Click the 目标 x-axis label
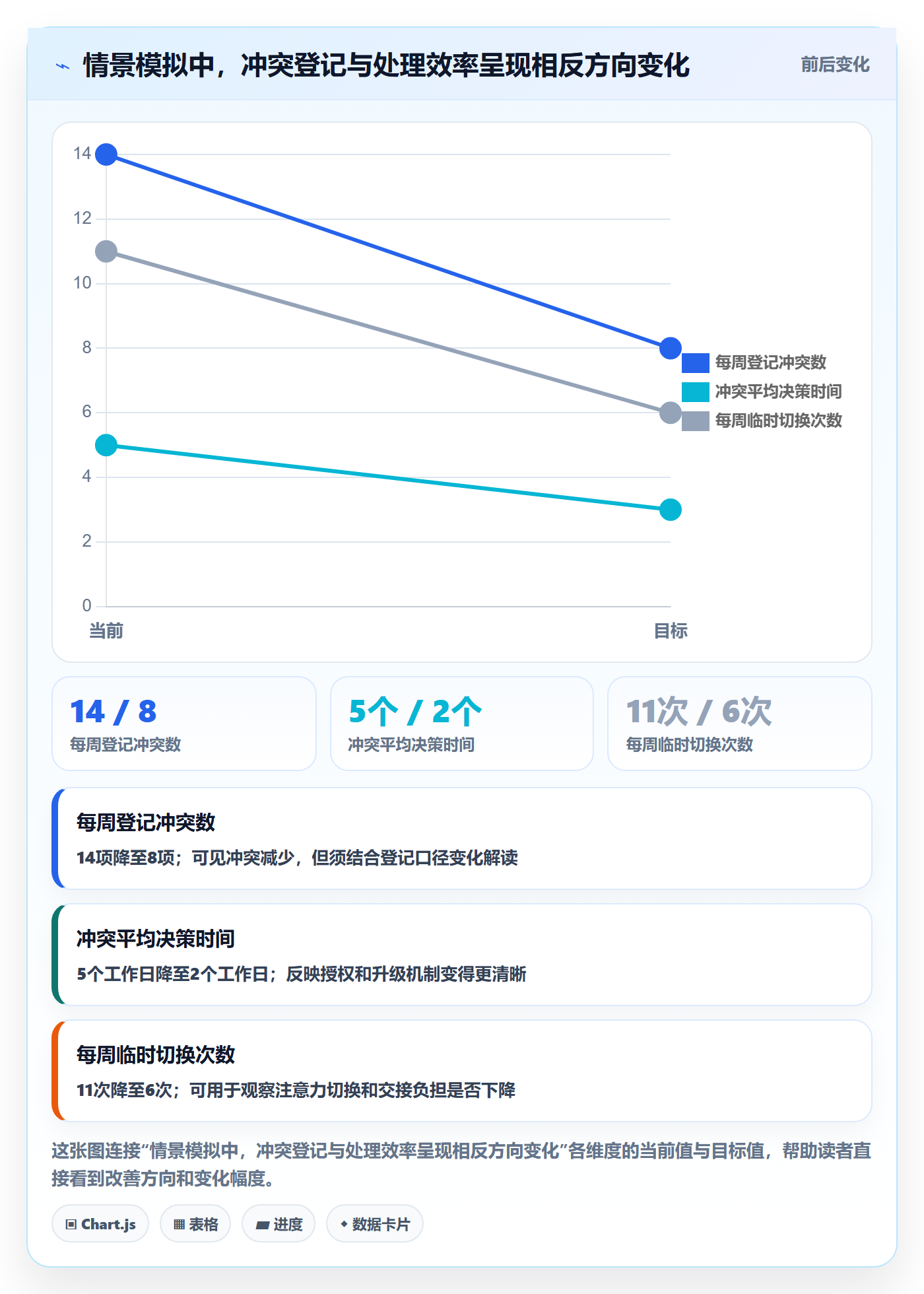The image size is (924, 1294). coord(671,631)
